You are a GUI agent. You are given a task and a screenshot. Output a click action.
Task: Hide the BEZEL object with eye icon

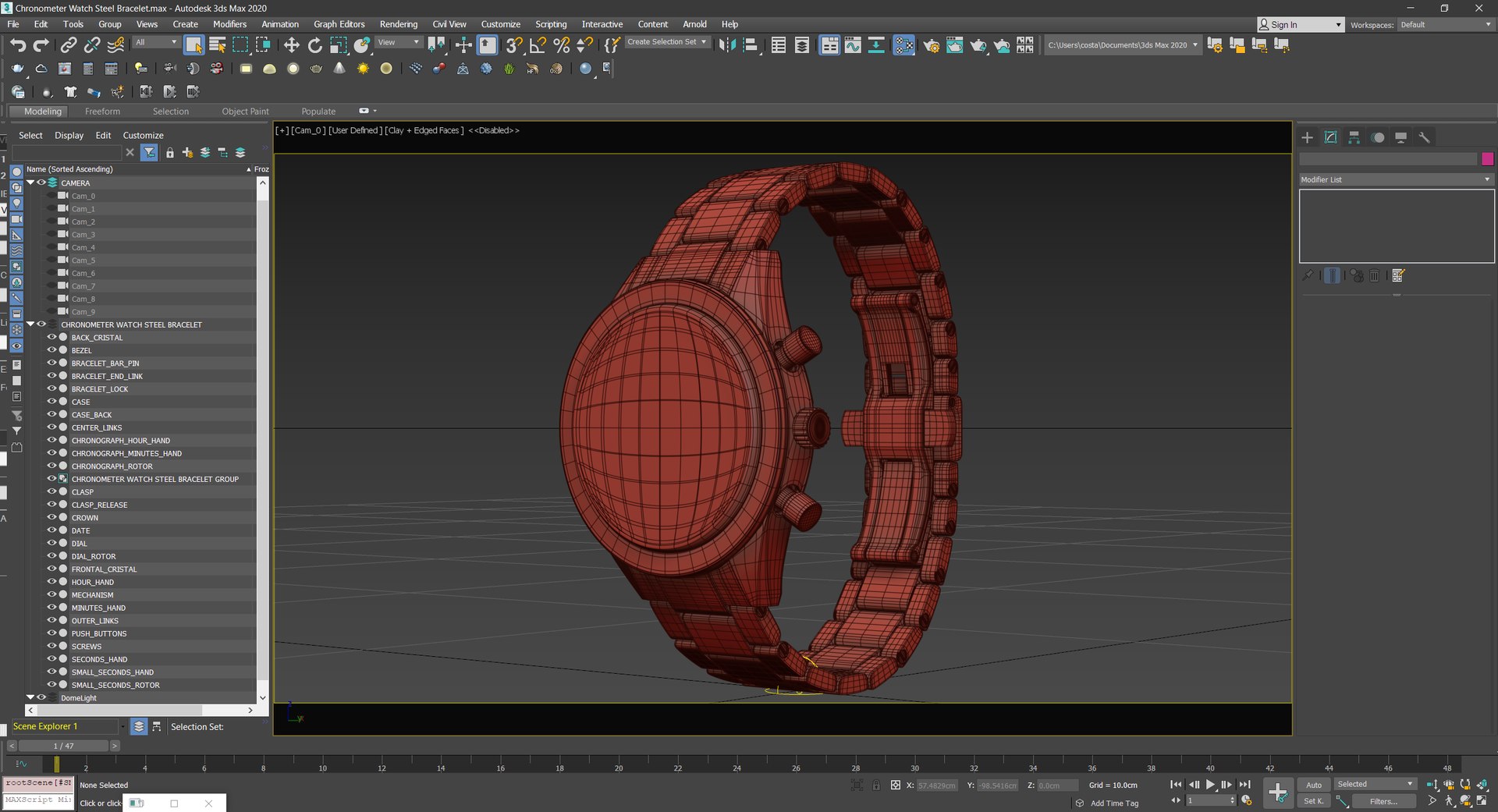point(51,350)
